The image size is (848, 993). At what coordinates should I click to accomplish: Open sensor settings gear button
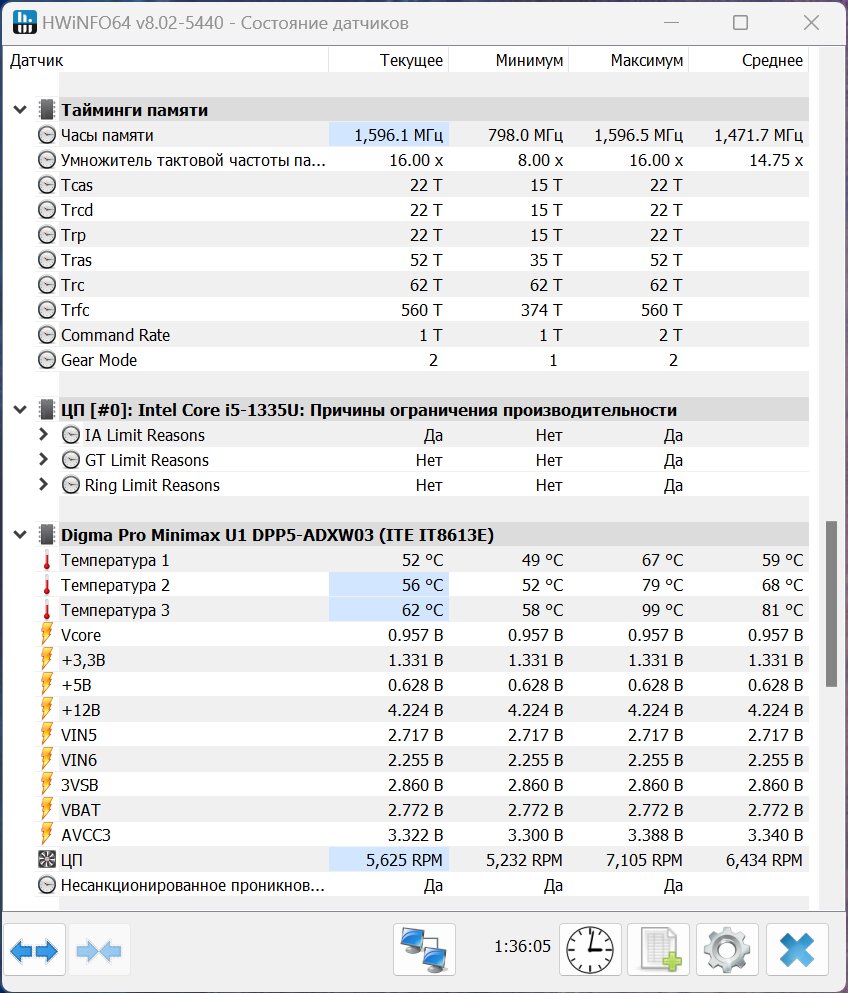tap(728, 949)
